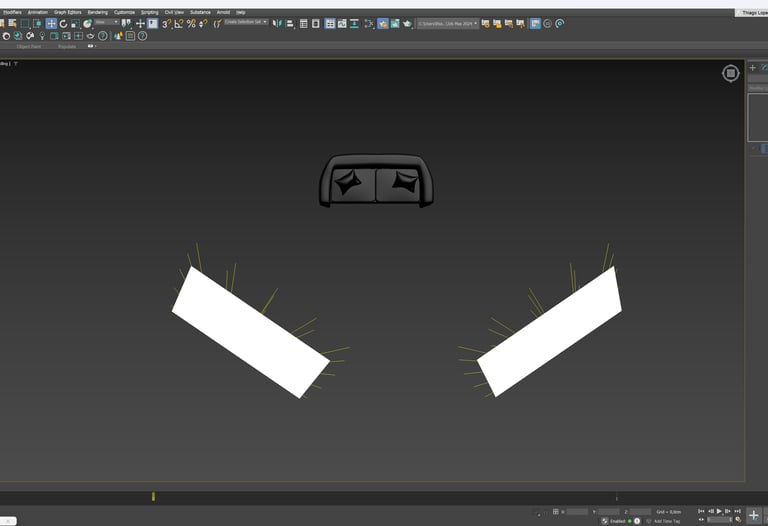Open the Layer Explorer icon
Image resolution: width=768 pixels, height=526 pixels.
pyautogui.click(x=316, y=24)
